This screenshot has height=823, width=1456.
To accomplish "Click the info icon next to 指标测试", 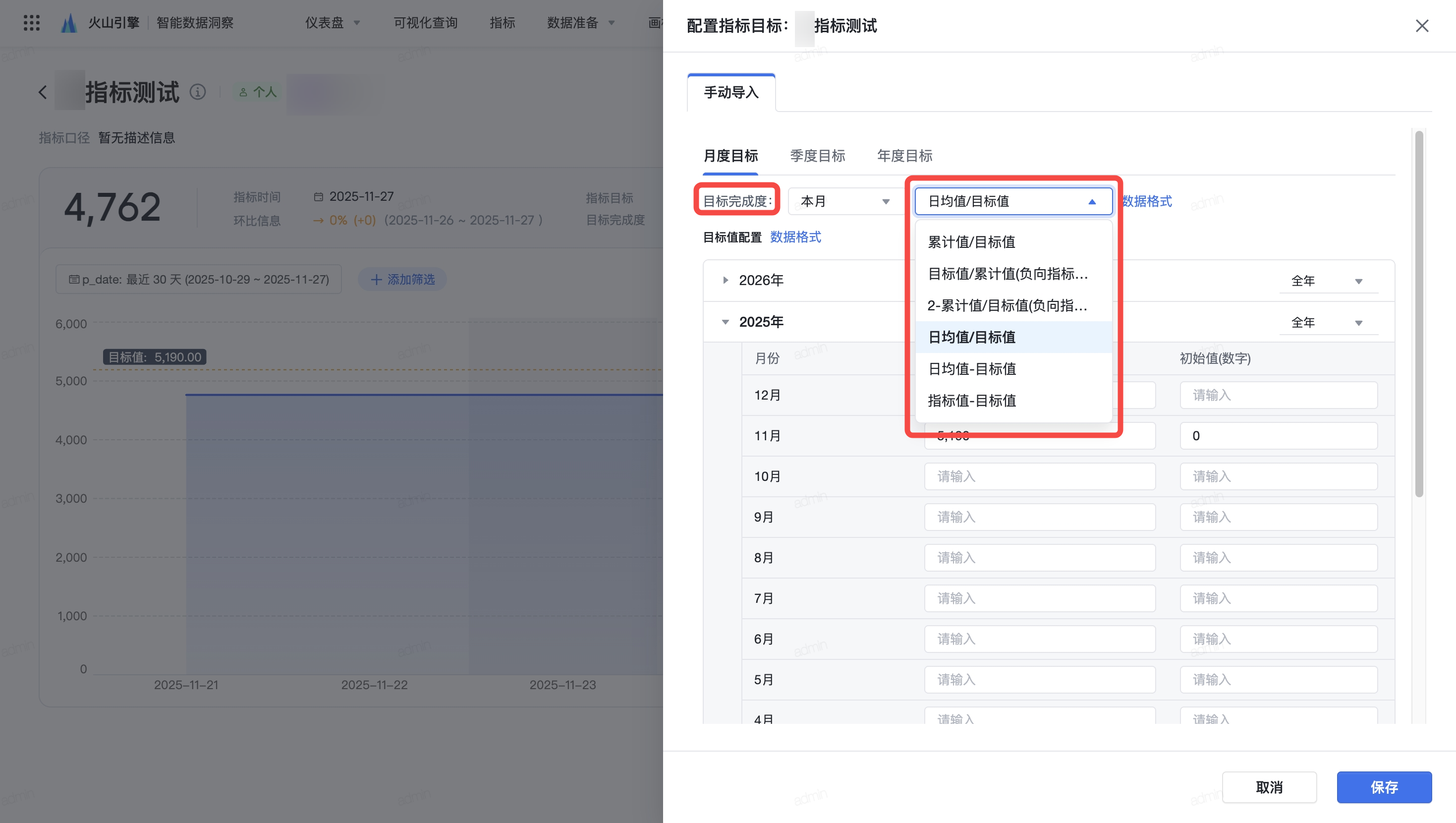I will (x=197, y=92).
